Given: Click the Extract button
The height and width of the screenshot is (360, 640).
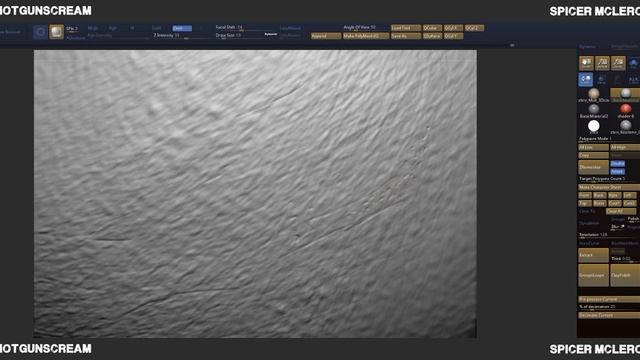Looking at the screenshot, I should [x=593, y=255].
